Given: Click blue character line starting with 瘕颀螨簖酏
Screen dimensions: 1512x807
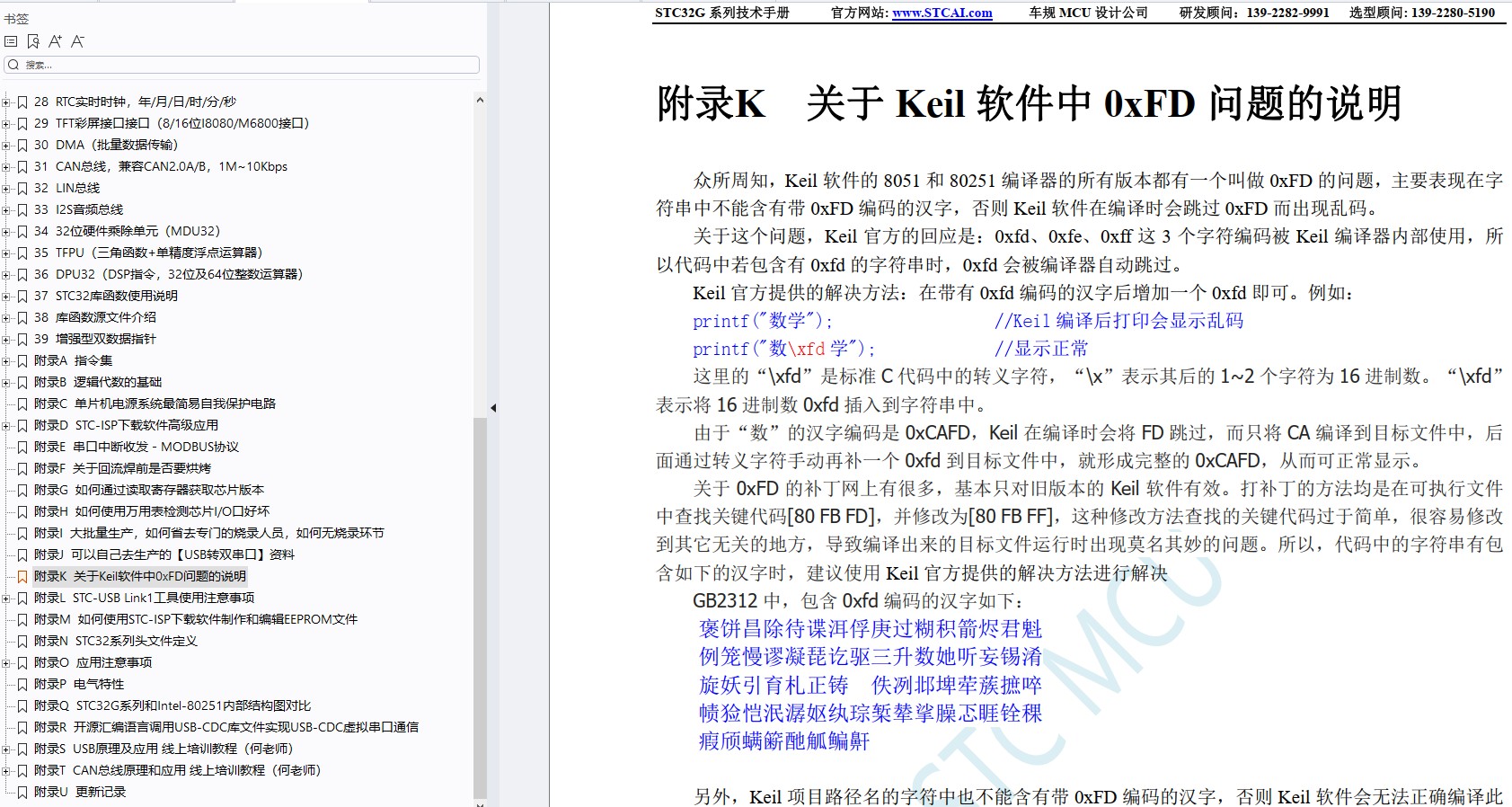Looking at the screenshot, I should coord(784,741).
